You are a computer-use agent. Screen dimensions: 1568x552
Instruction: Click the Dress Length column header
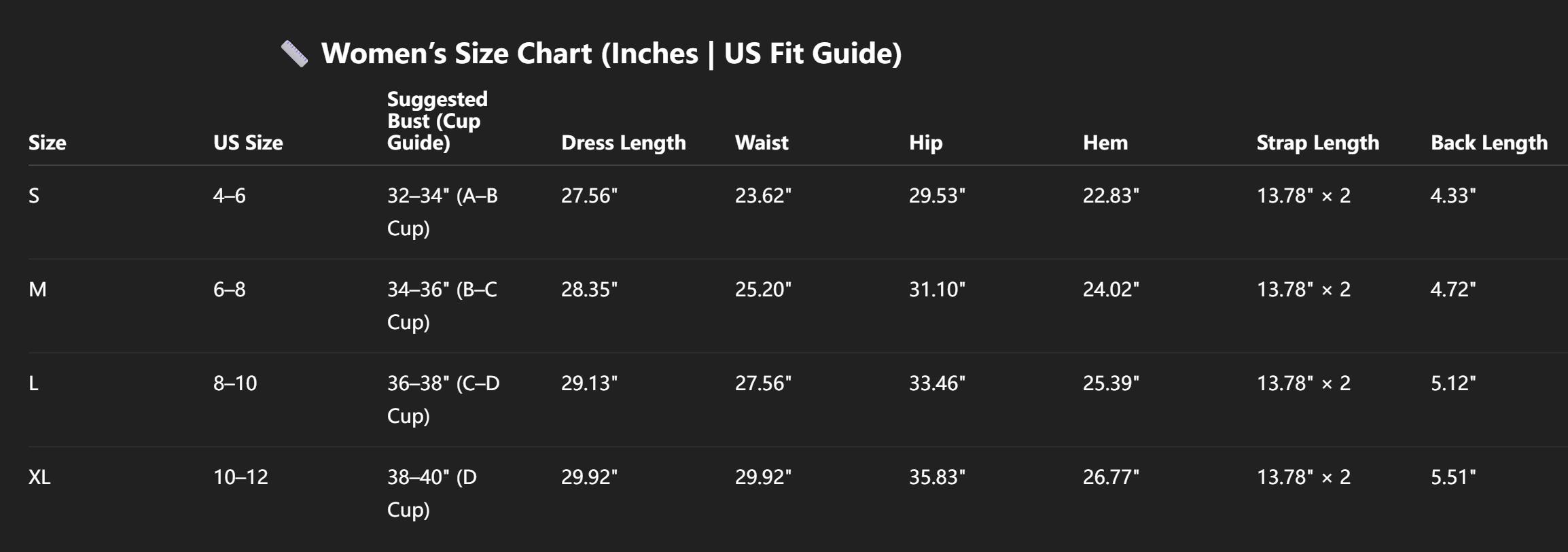click(623, 143)
